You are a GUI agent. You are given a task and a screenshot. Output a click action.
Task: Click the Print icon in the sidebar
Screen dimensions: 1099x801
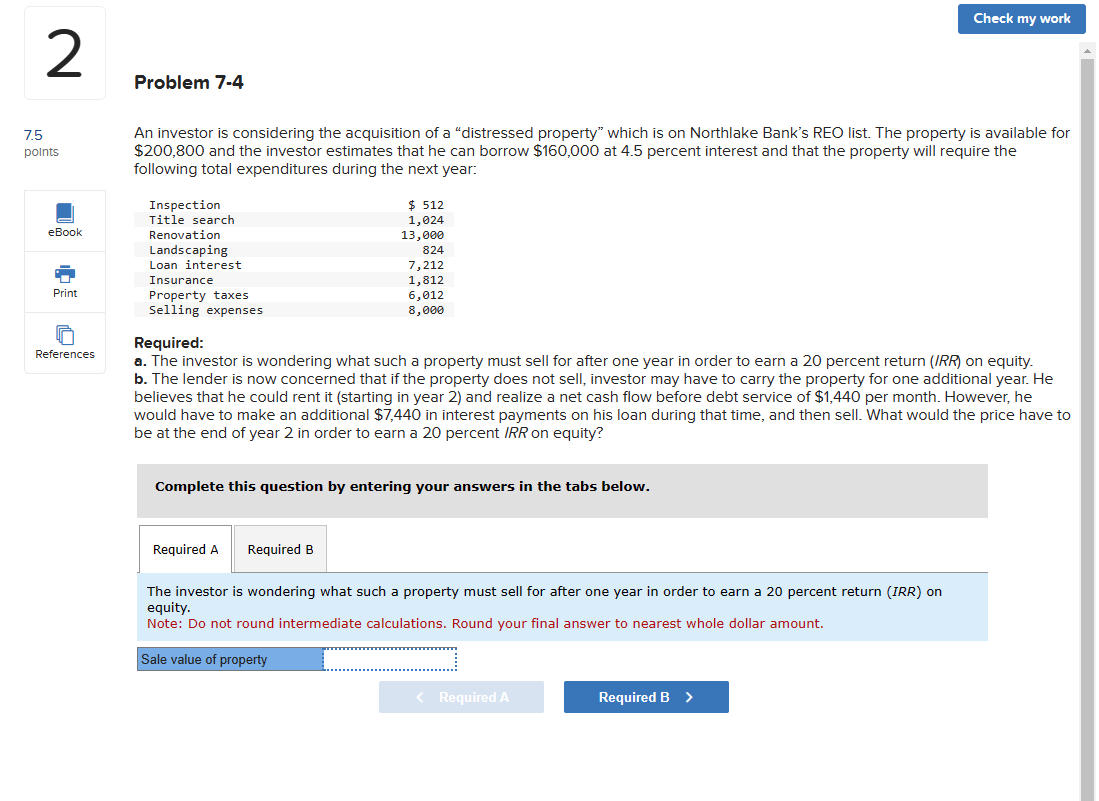coord(64,281)
